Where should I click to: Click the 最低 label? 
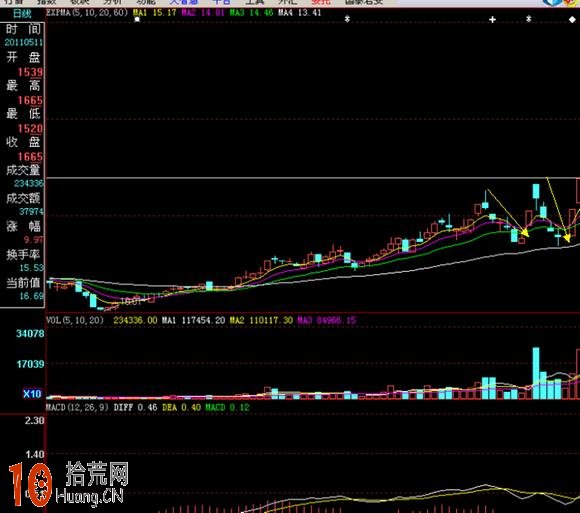click(x=23, y=114)
